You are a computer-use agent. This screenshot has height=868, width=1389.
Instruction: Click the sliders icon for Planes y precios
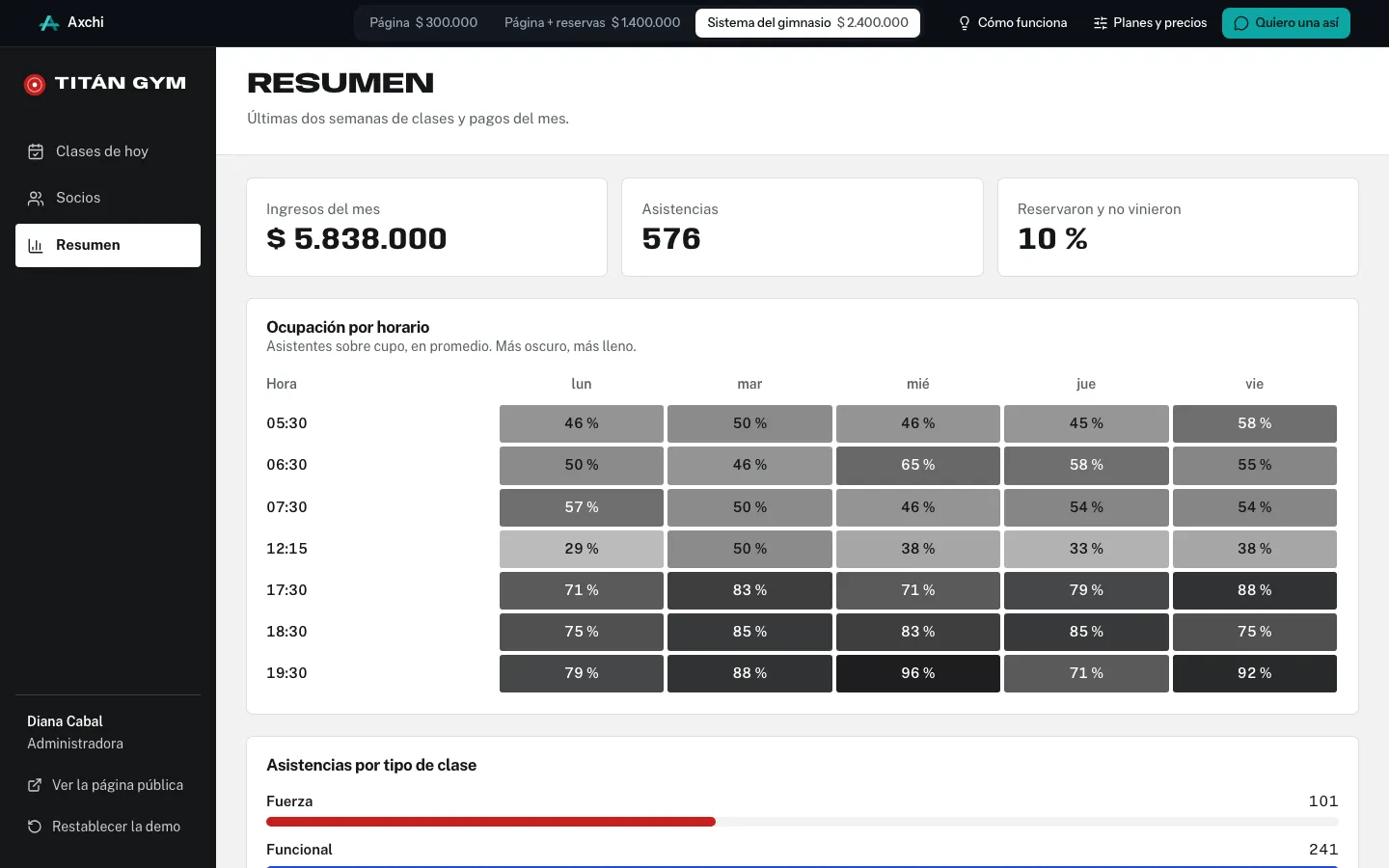click(1101, 23)
